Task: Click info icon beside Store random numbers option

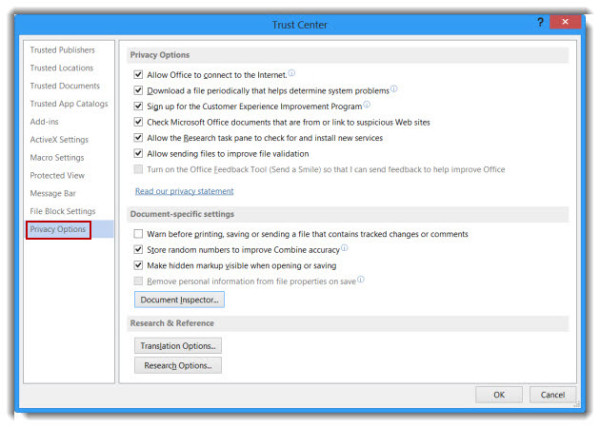Action: (x=344, y=248)
